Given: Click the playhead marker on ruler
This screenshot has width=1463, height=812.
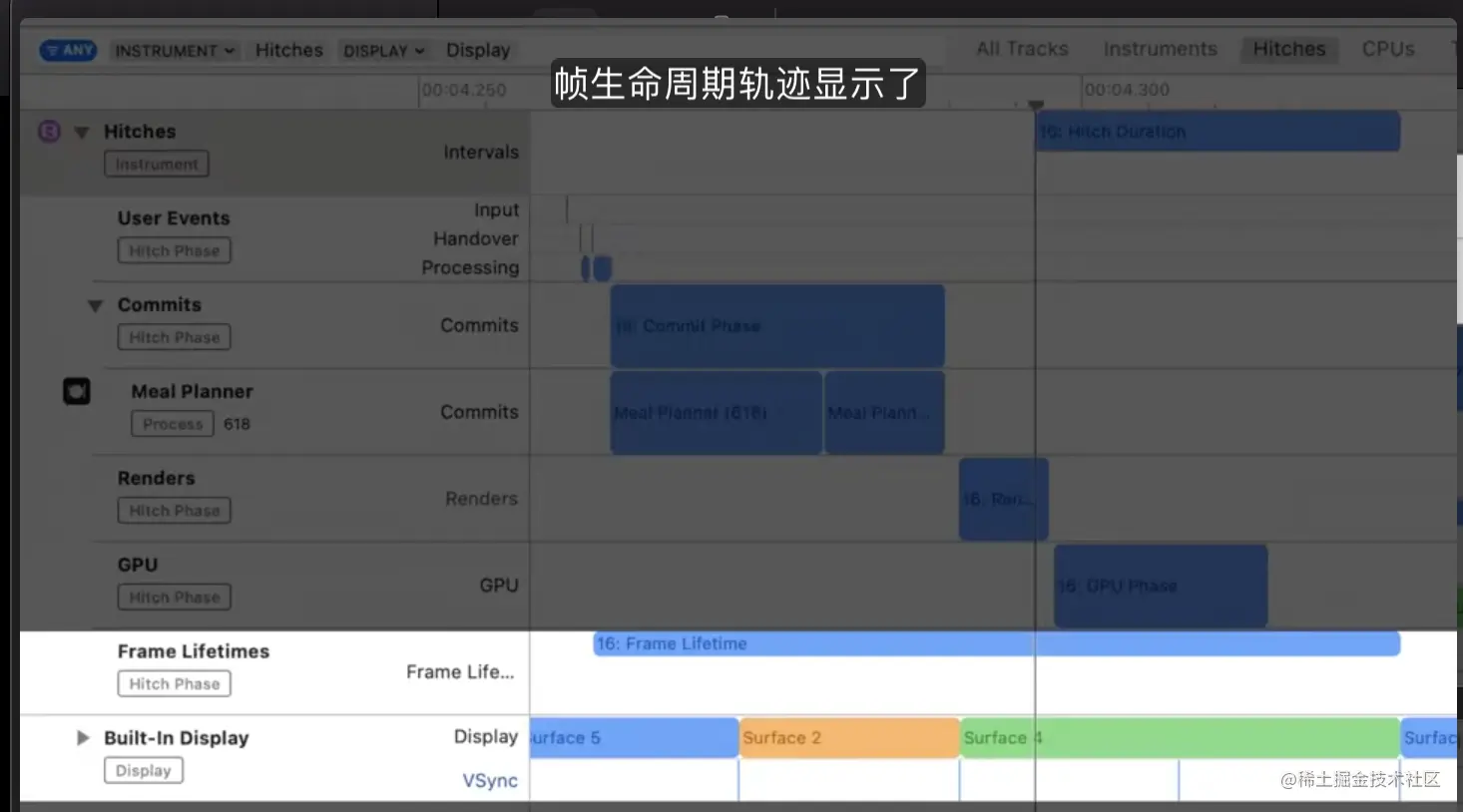Looking at the screenshot, I should (1036, 105).
